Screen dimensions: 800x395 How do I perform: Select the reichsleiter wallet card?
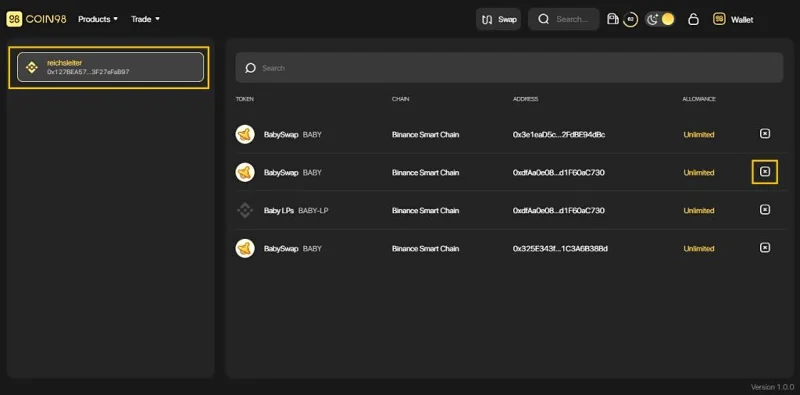click(x=110, y=67)
